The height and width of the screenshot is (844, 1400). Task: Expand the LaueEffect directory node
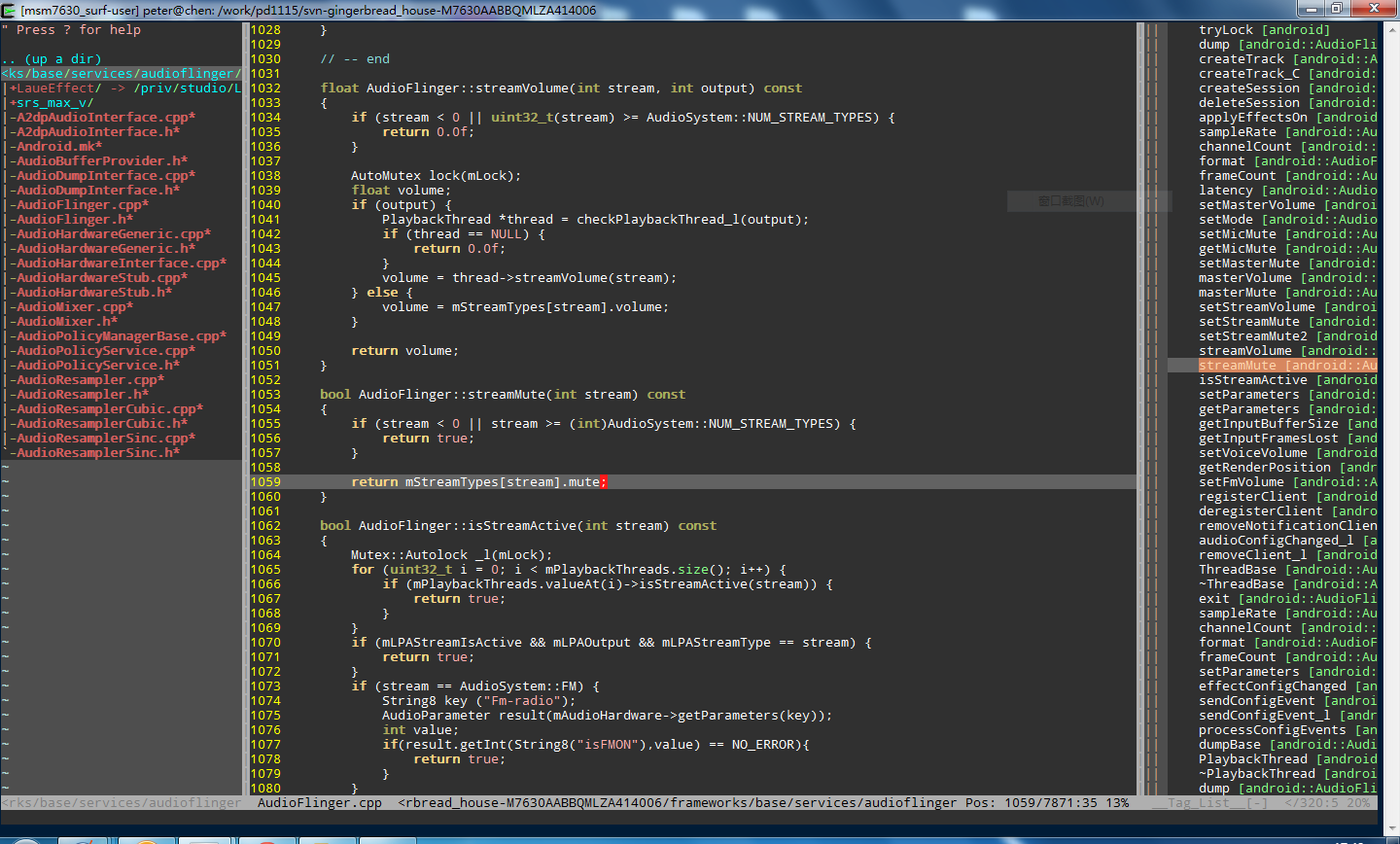tap(55, 88)
